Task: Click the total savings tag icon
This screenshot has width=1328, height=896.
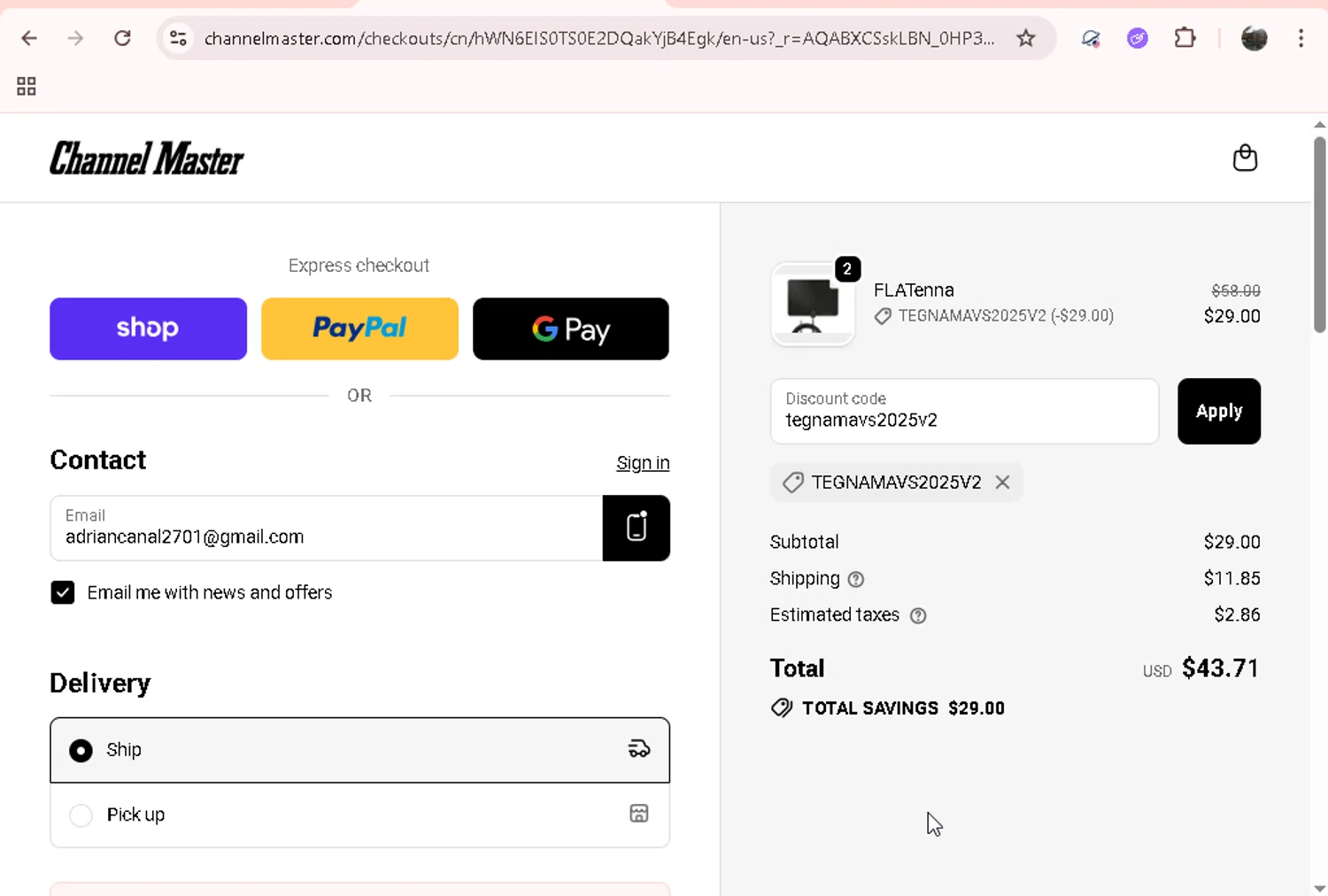Action: pyautogui.click(x=782, y=707)
